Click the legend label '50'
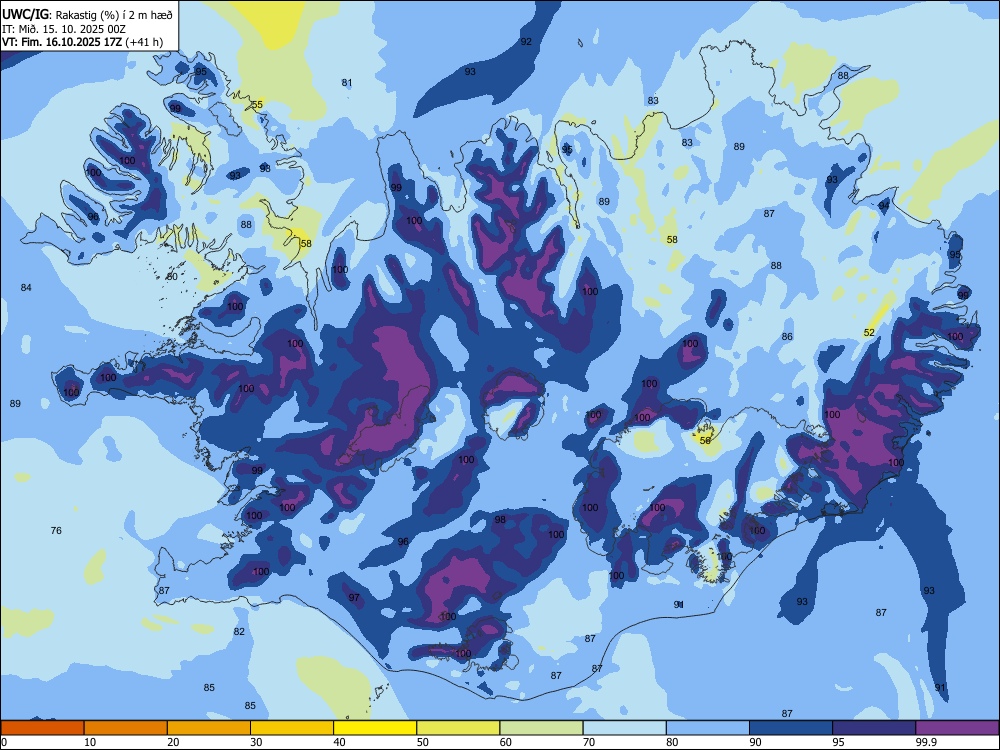Screen dimensions: 1000x750 point(423,742)
